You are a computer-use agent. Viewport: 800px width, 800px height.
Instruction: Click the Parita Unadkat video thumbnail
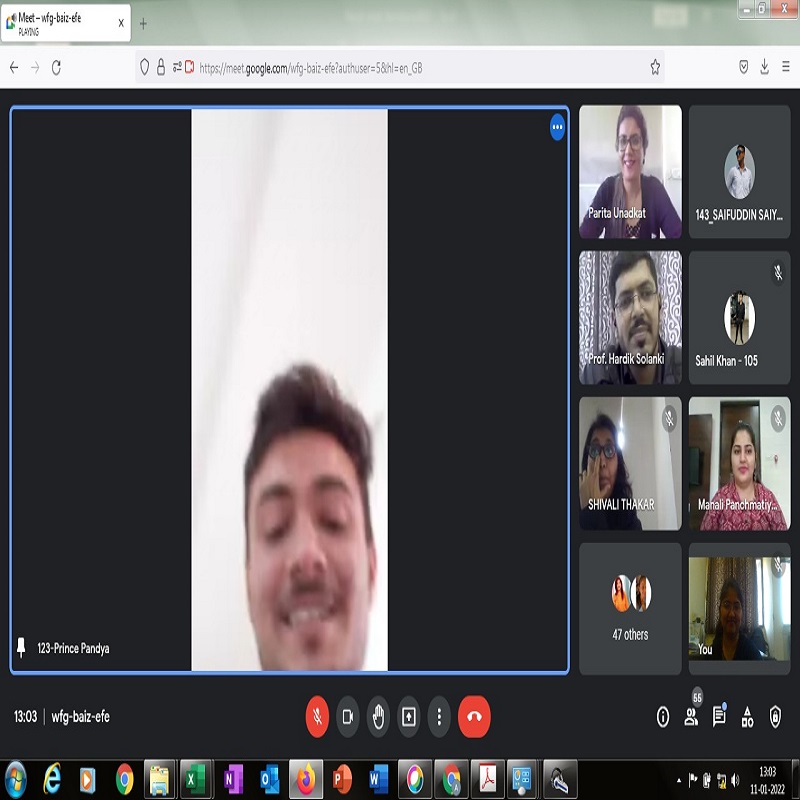coord(630,171)
